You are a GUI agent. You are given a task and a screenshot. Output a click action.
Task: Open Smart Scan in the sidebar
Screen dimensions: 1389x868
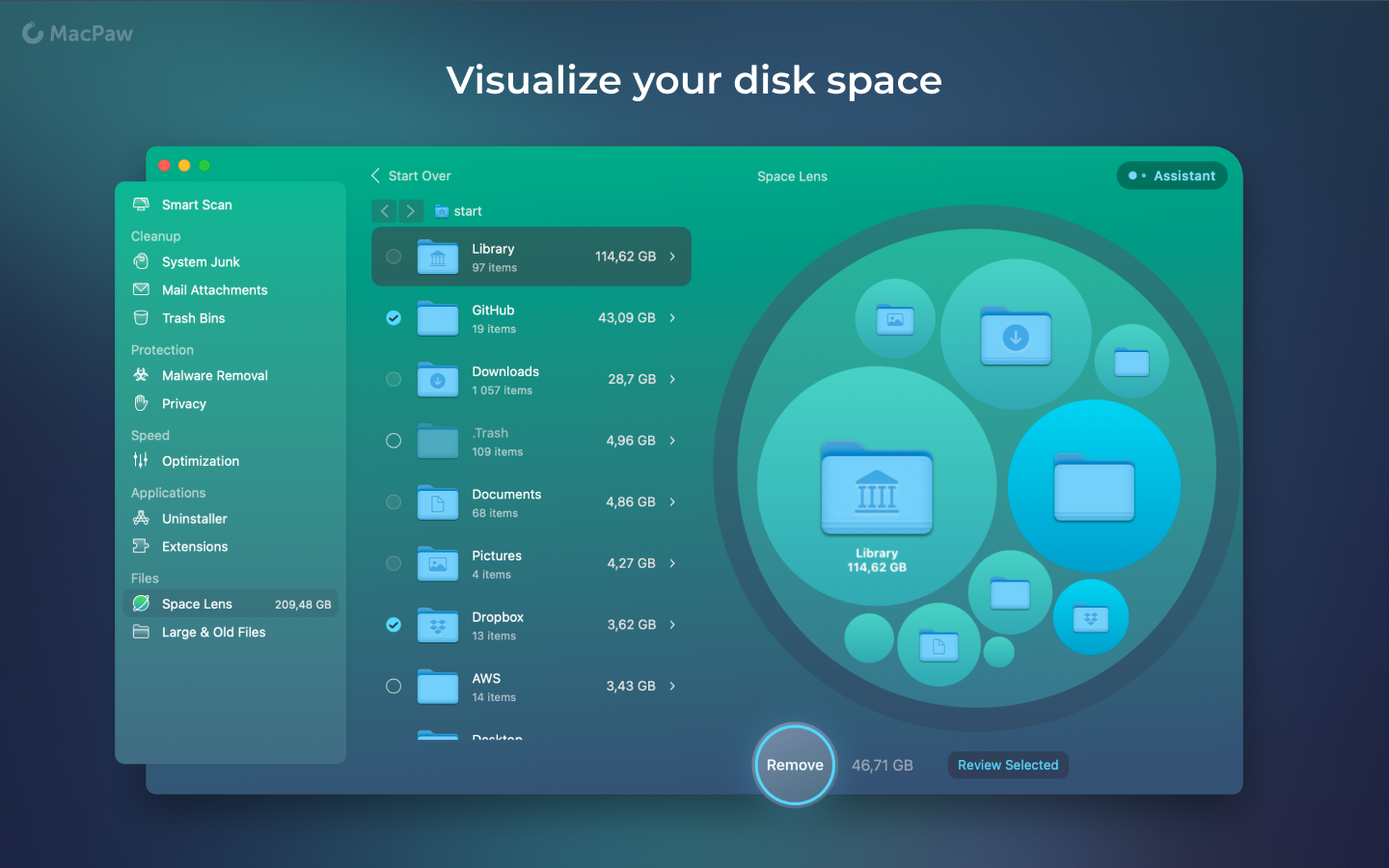(230, 204)
